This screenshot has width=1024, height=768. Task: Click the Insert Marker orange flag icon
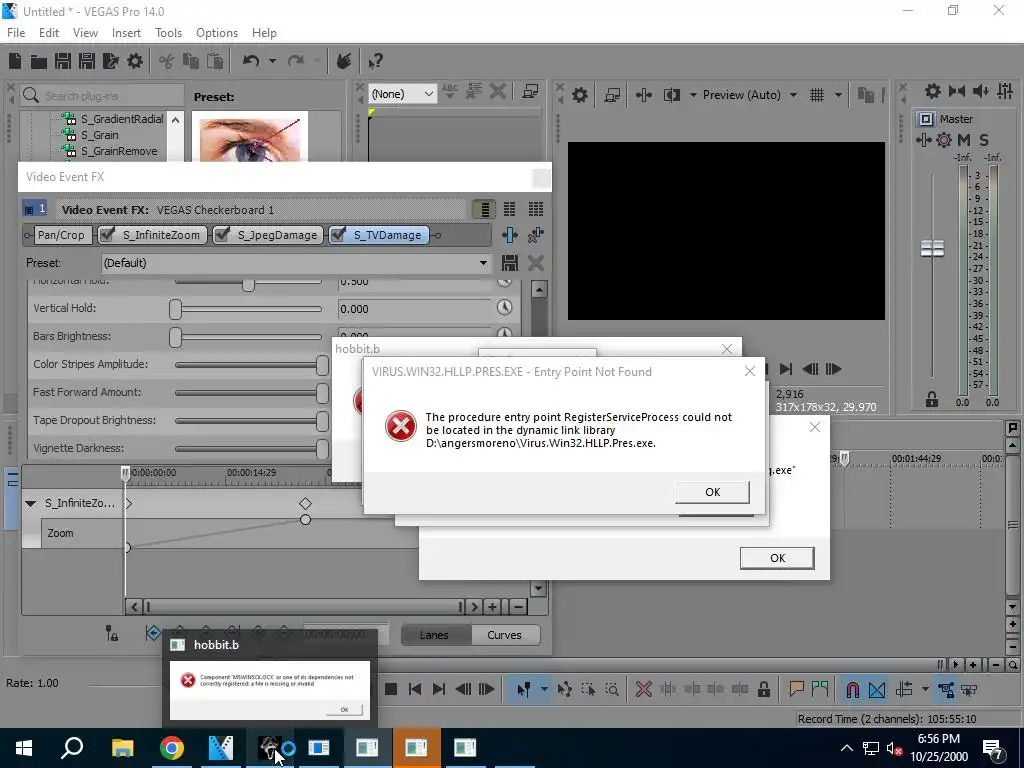796,690
